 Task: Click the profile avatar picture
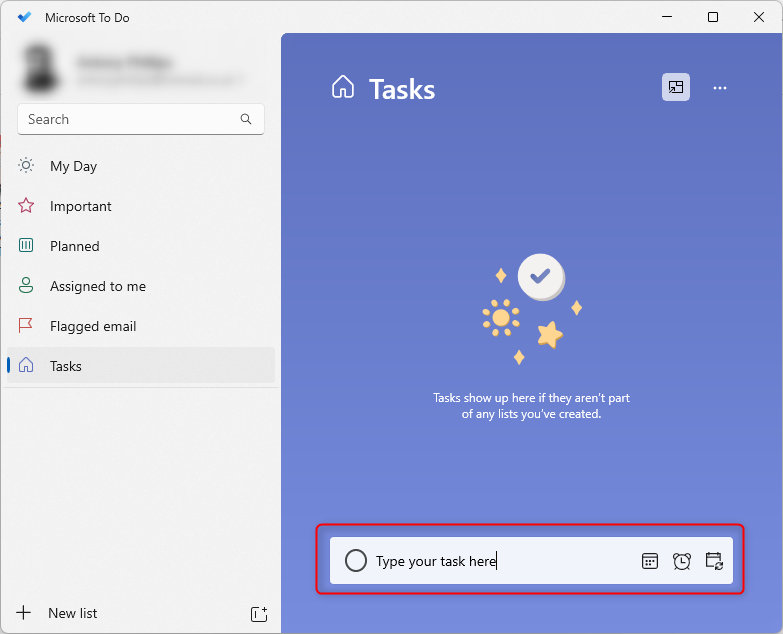click(41, 68)
